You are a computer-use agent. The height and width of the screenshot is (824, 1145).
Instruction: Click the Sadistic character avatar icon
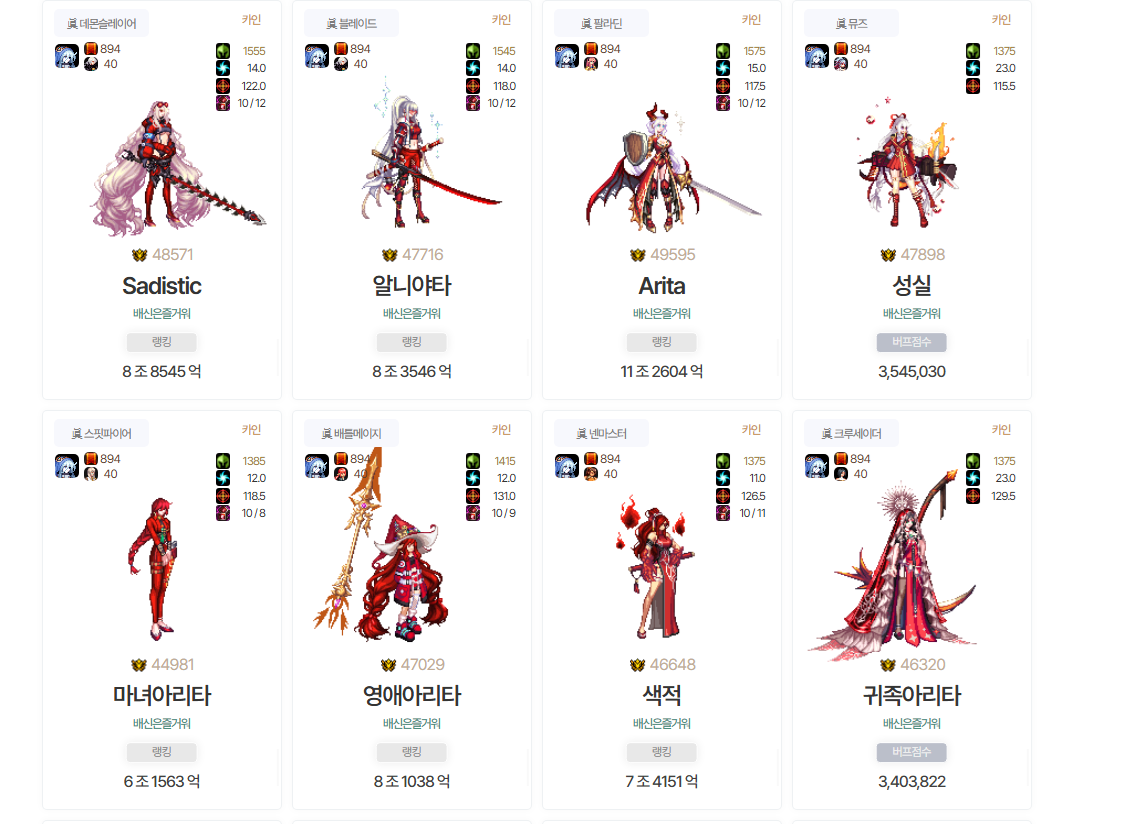[66, 56]
